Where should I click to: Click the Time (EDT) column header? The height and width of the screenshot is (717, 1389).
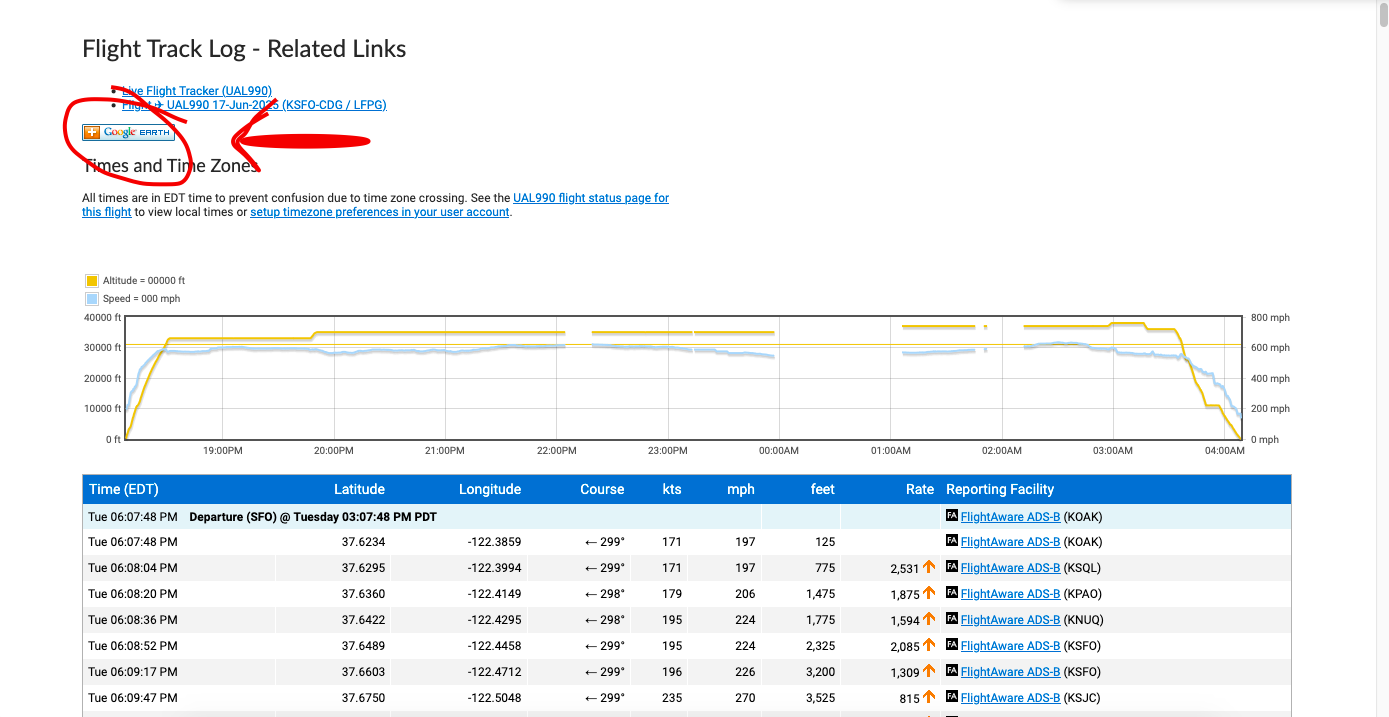click(124, 489)
